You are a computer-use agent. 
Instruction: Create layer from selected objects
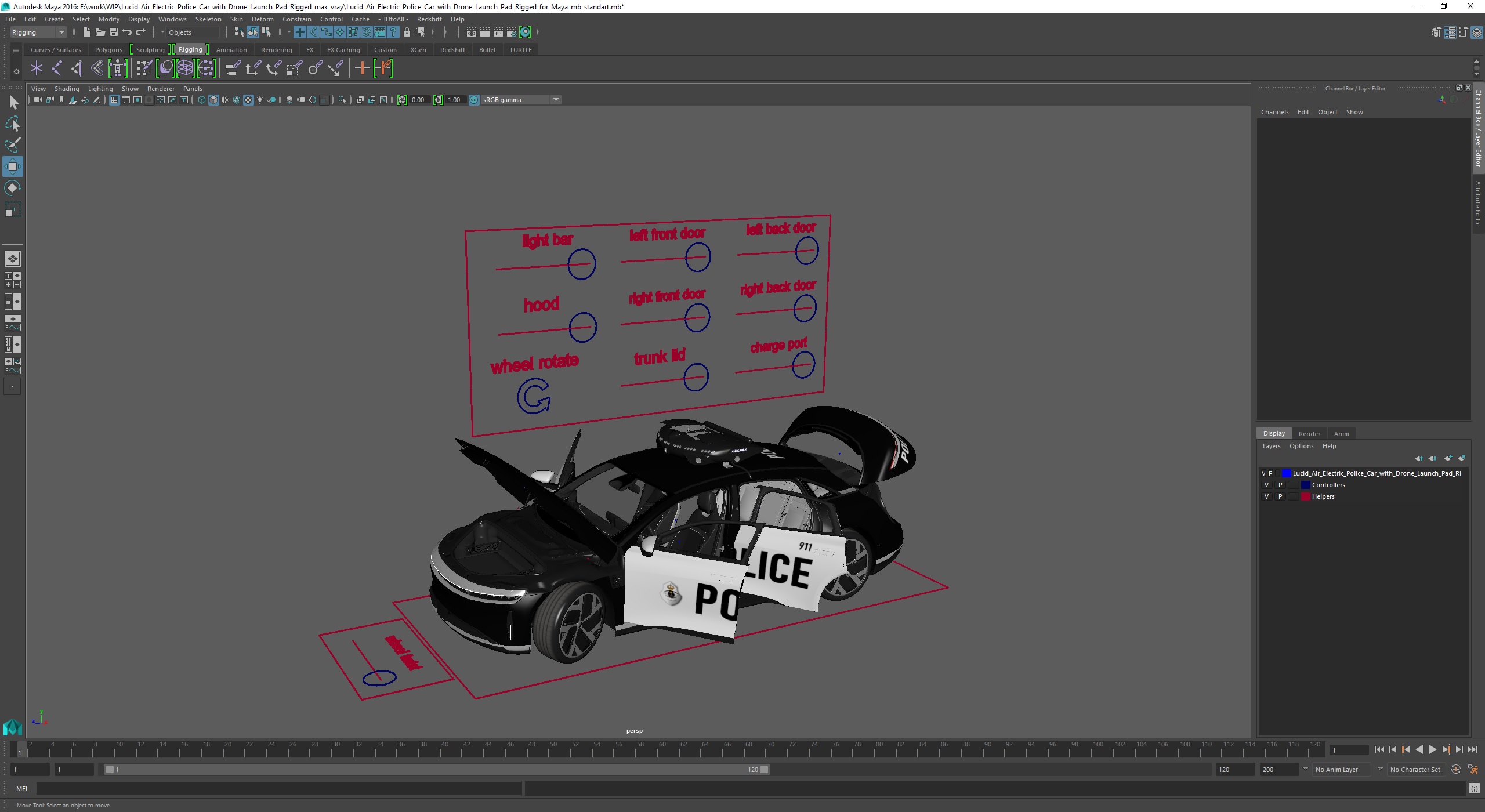(x=1462, y=458)
